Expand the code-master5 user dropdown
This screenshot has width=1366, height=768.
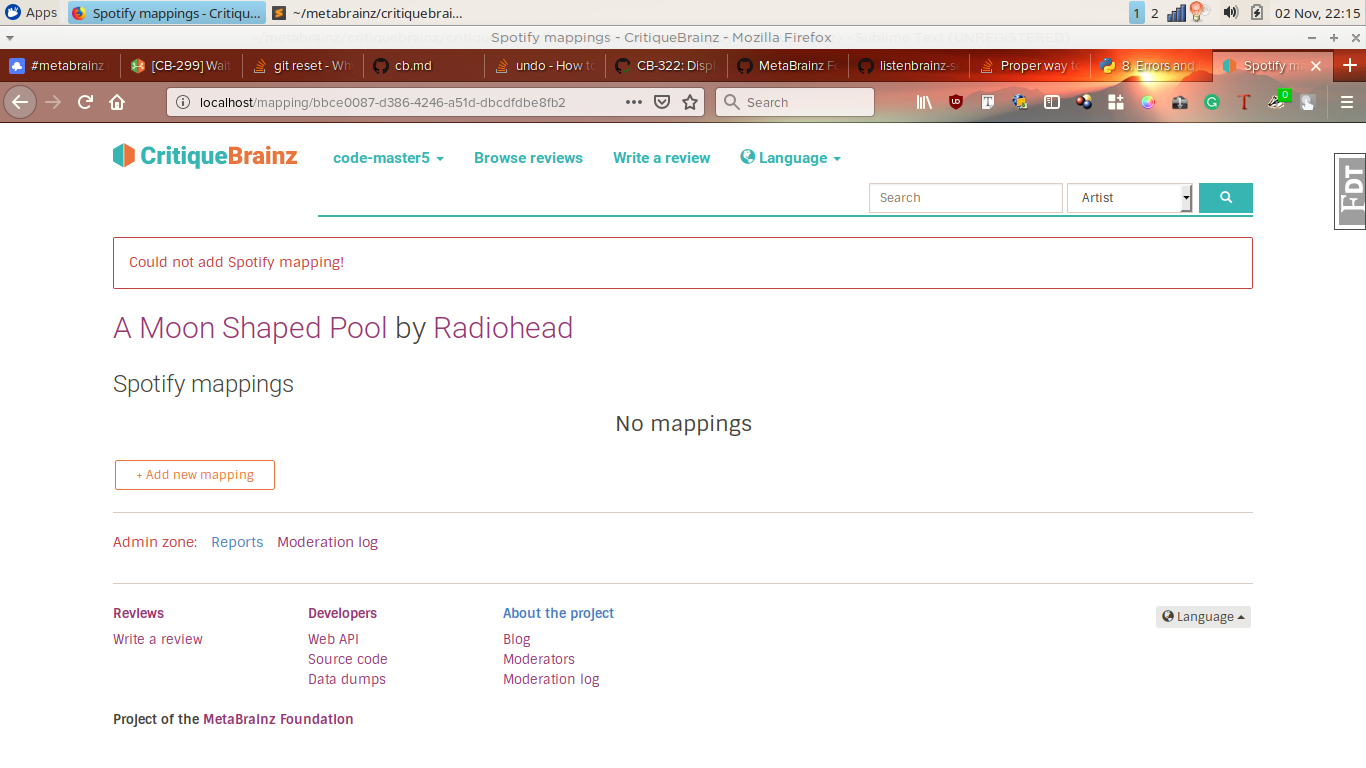(x=388, y=158)
